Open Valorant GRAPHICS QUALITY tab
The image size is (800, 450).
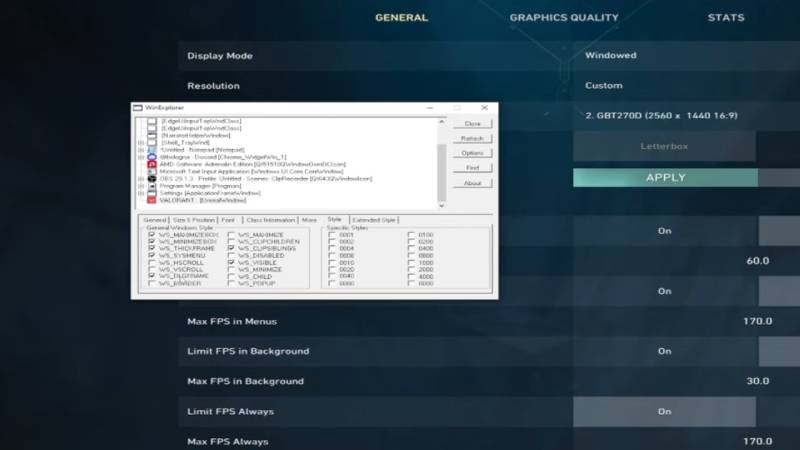click(x=564, y=17)
